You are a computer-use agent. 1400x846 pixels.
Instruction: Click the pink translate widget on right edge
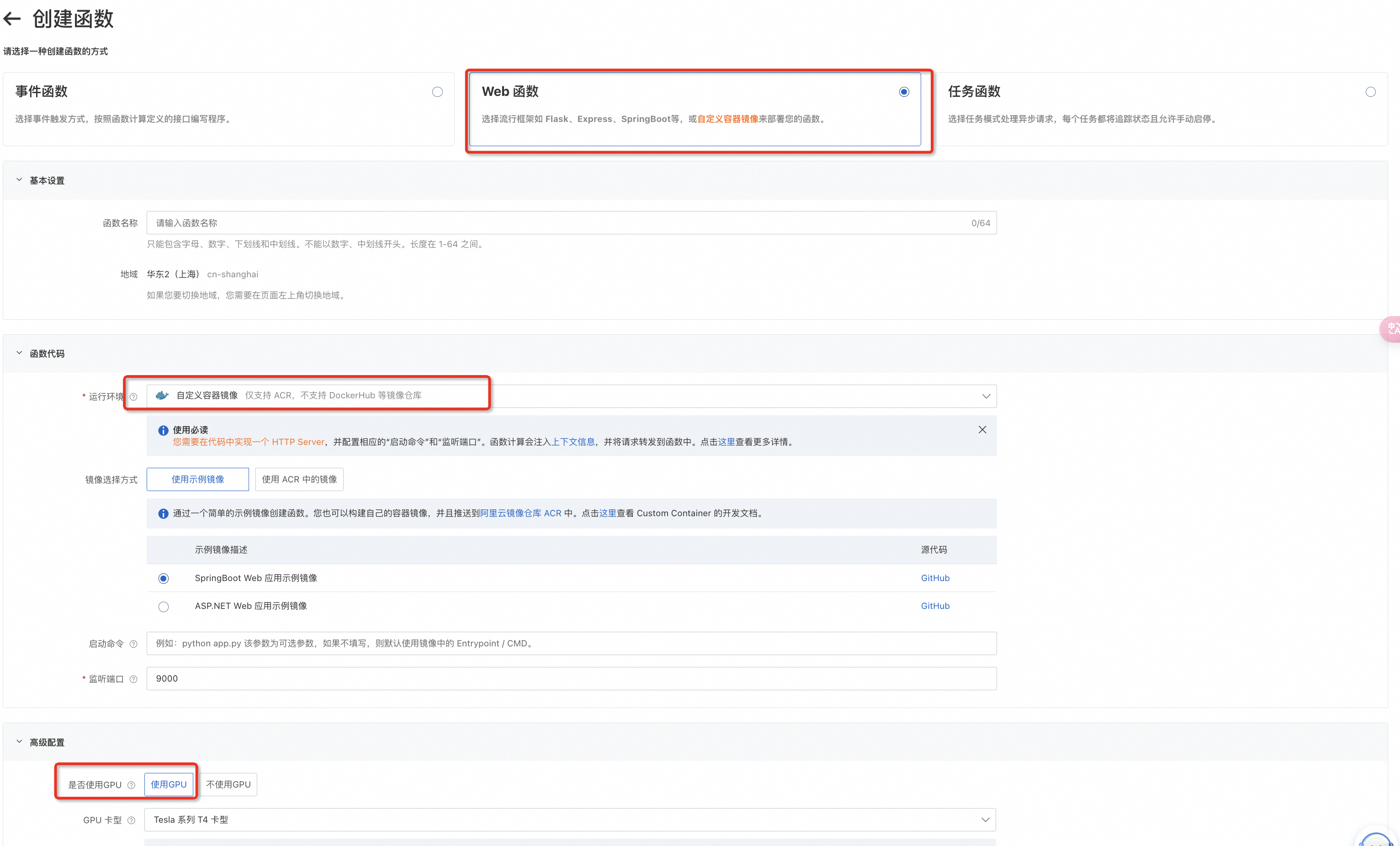click(1391, 328)
